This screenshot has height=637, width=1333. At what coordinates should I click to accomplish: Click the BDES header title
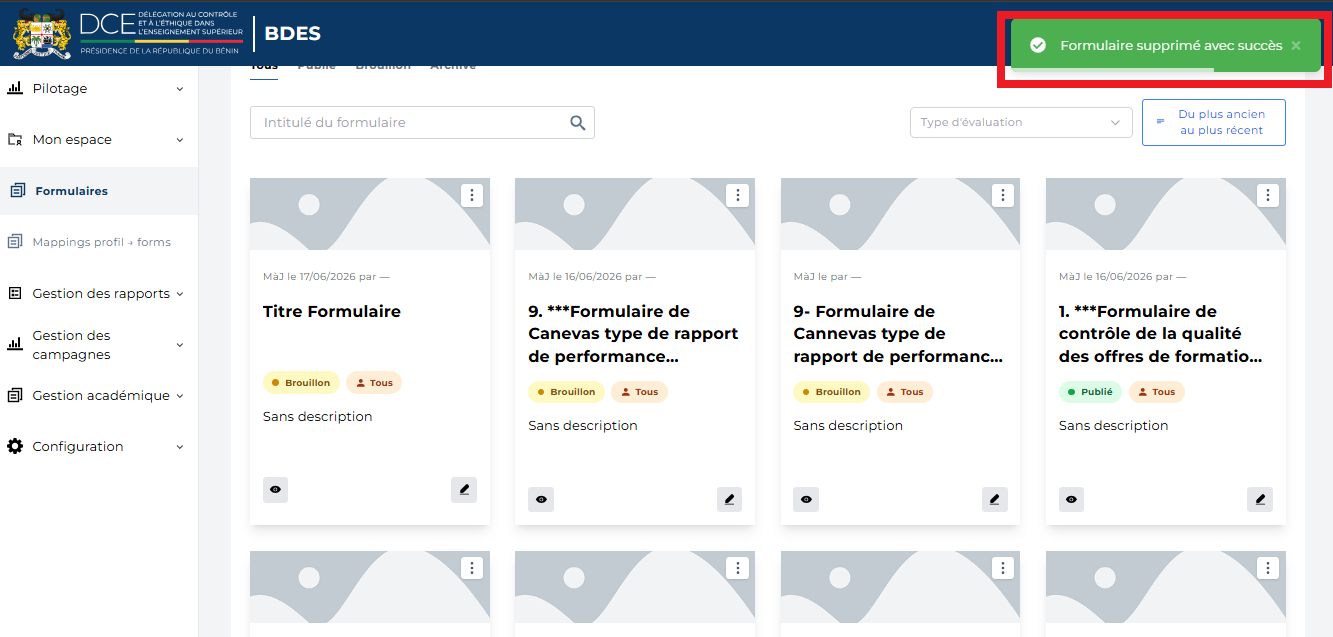coord(292,34)
